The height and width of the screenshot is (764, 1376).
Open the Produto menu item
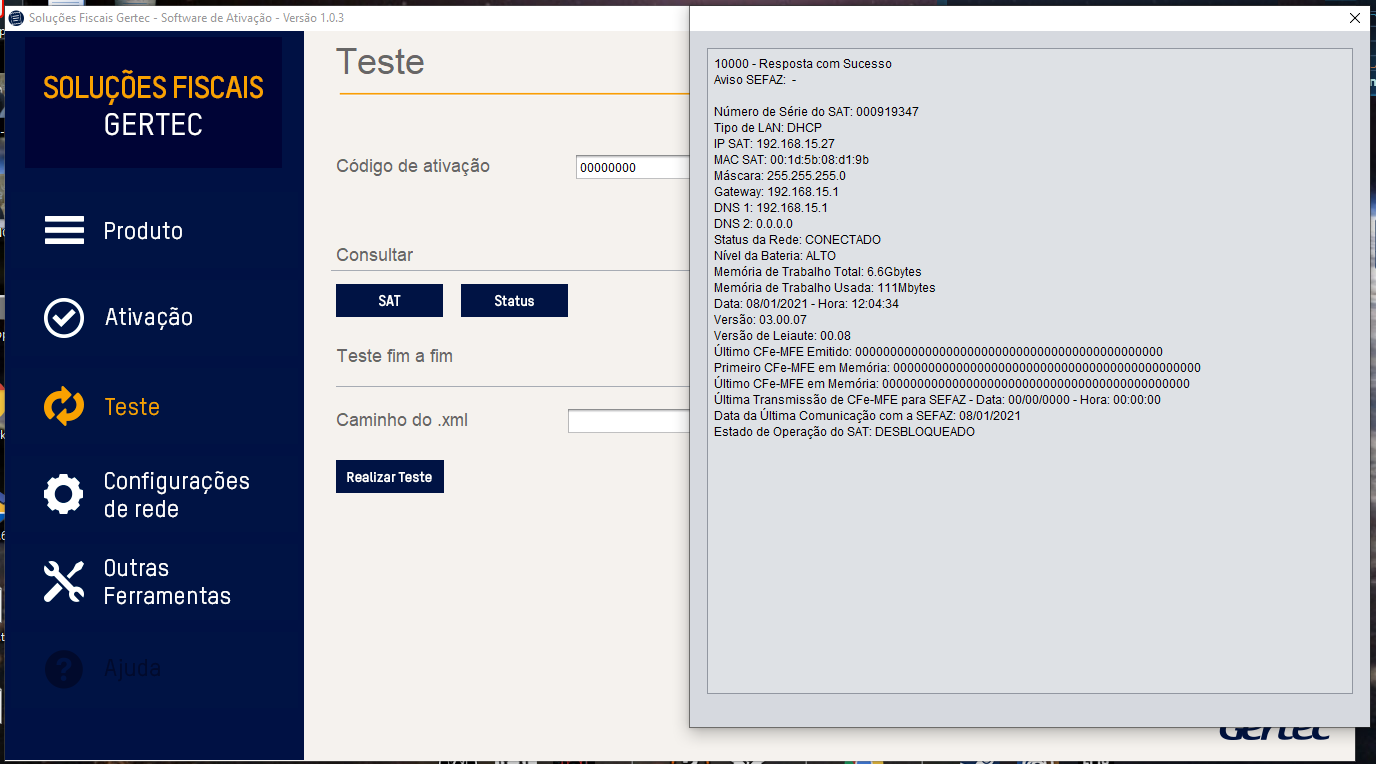pos(143,231)
